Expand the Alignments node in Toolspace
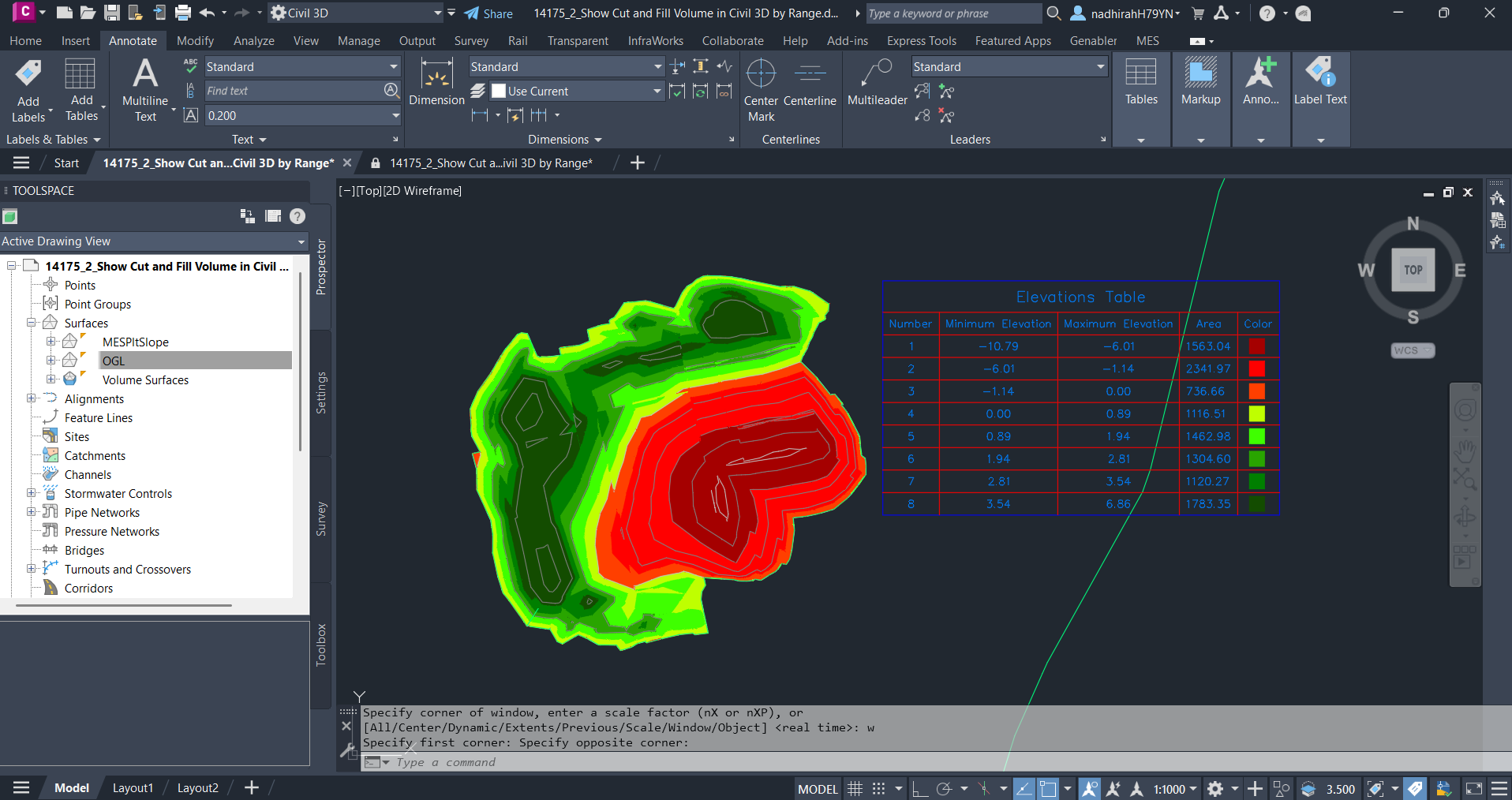 (x=32, y=398)
